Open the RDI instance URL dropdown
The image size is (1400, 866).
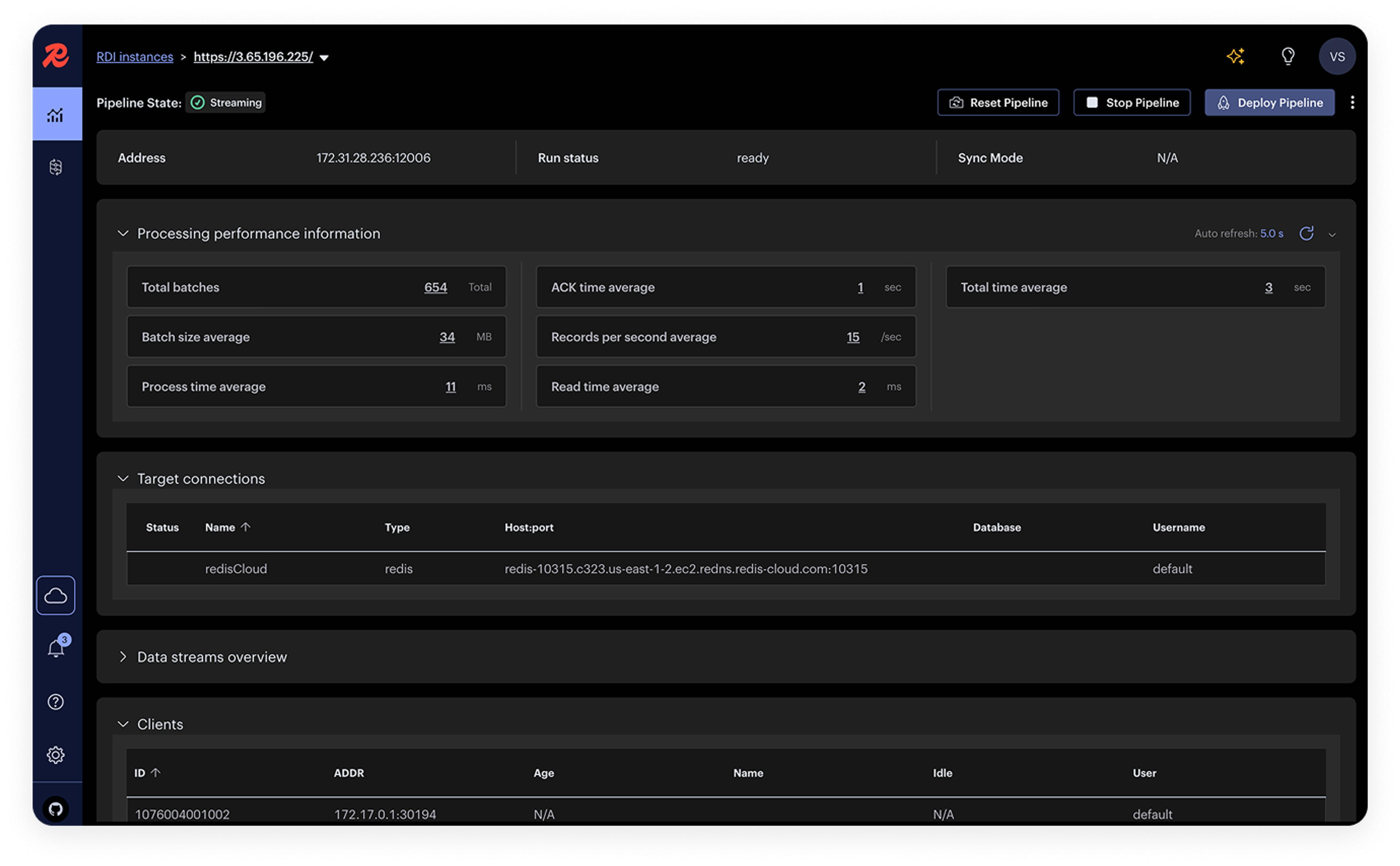(324, 58)
